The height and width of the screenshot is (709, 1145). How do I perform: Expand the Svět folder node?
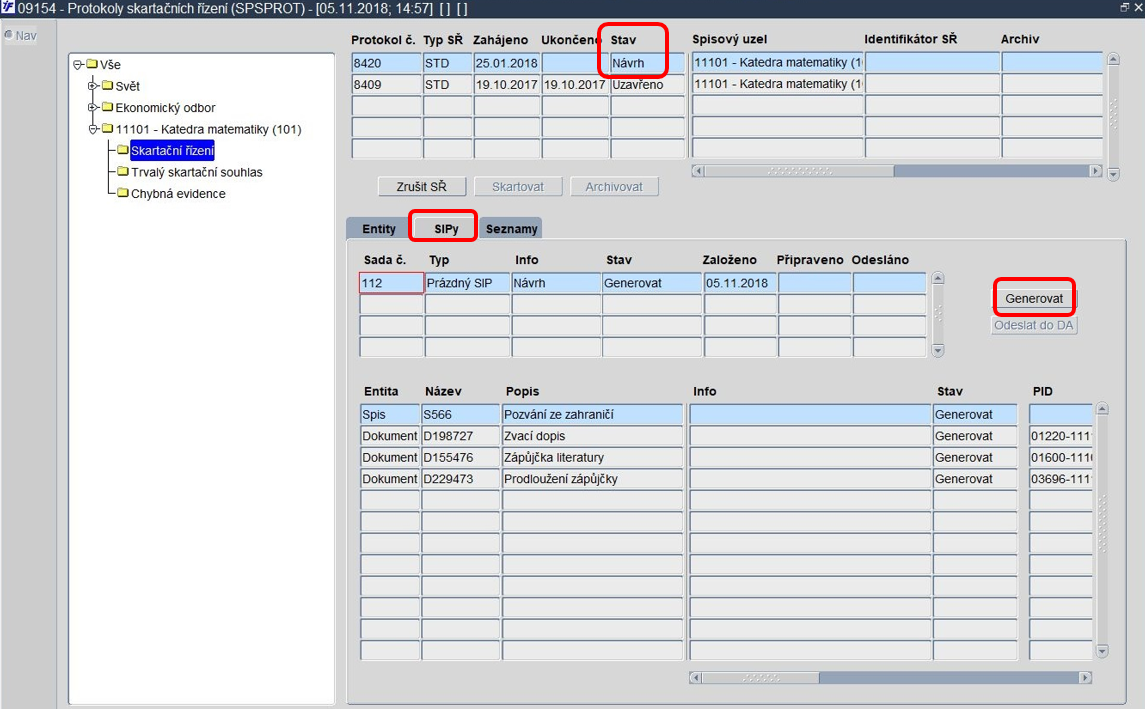tap(93, 85)
